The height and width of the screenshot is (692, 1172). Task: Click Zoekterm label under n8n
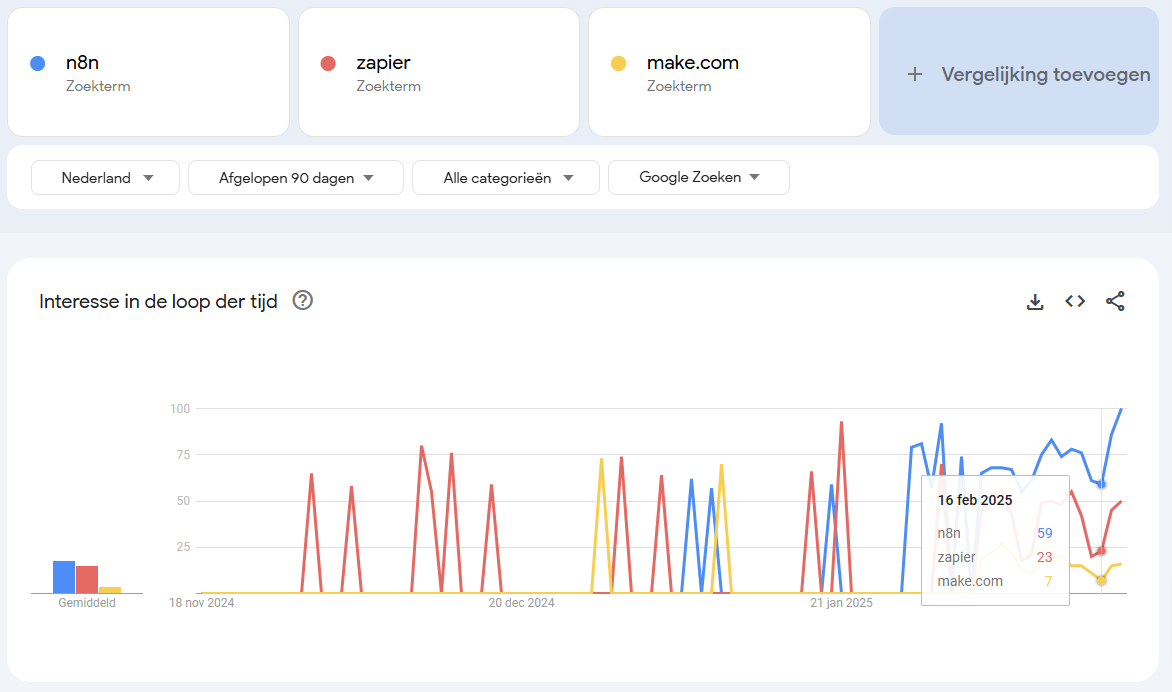(x=98, y=86)
